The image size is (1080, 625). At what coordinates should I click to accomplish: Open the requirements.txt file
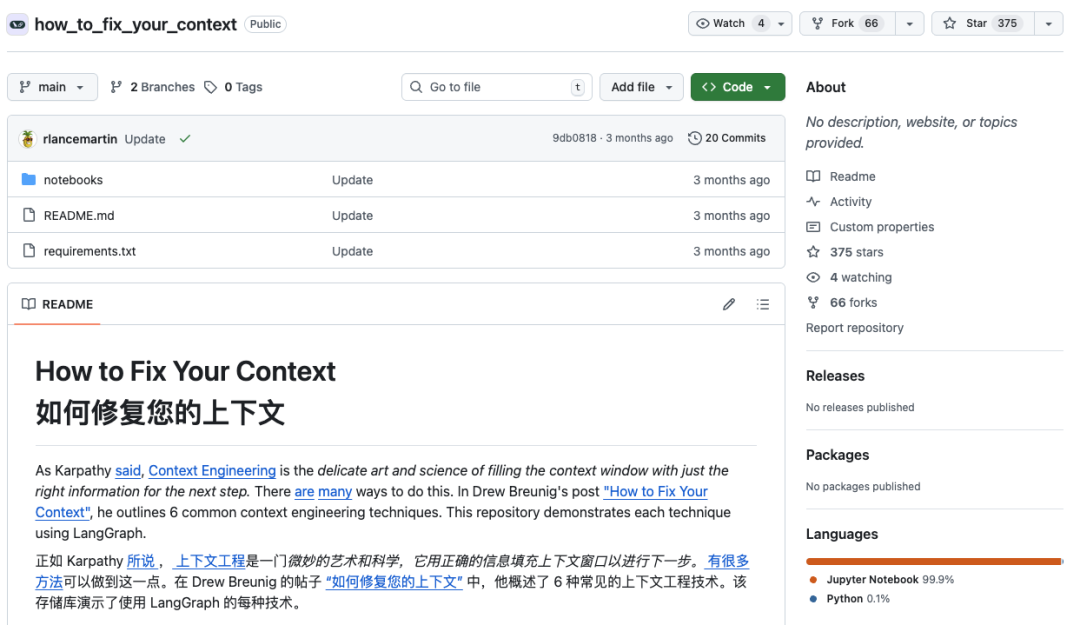point(90,252)
